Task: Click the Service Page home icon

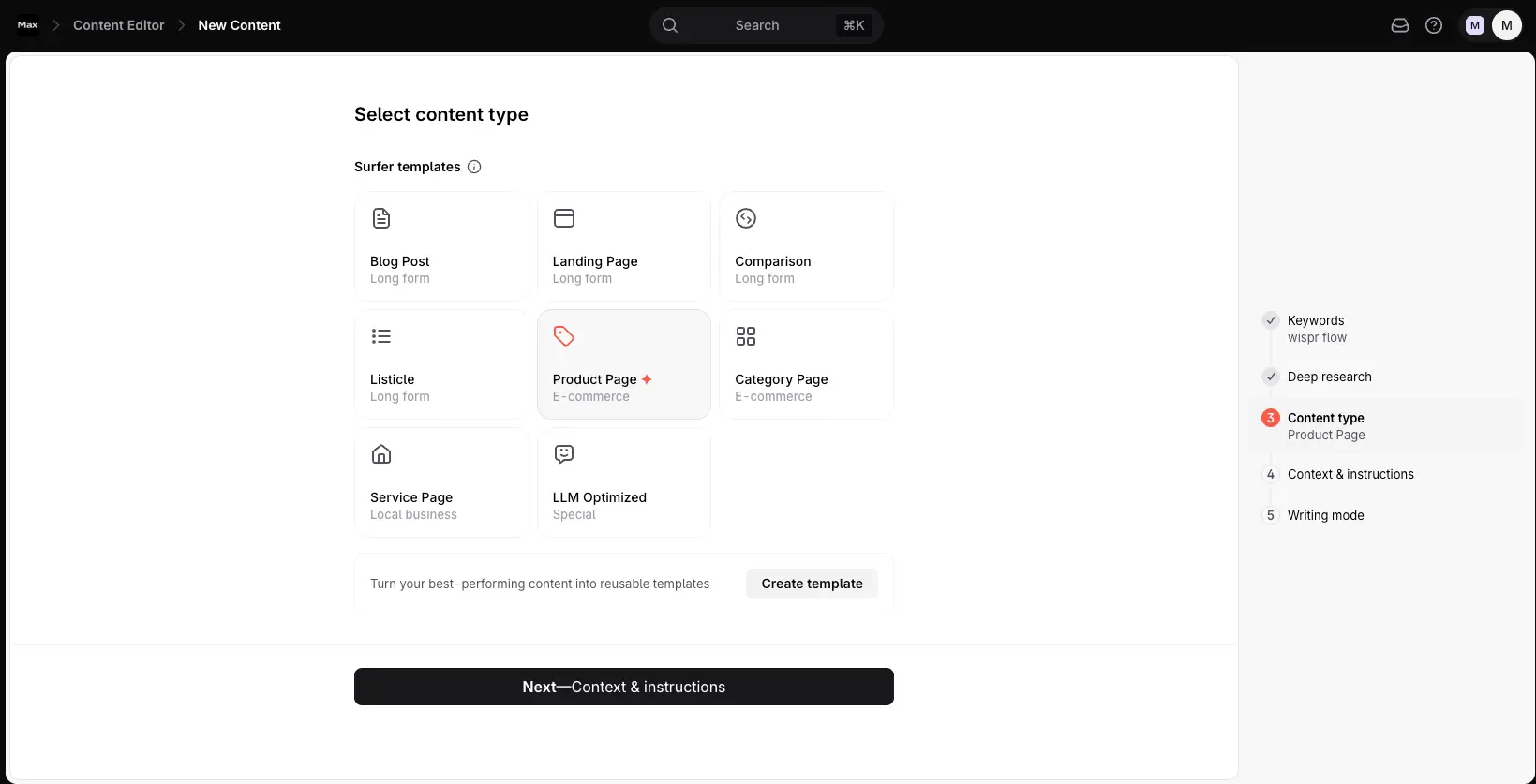Action: click(381, 454)
